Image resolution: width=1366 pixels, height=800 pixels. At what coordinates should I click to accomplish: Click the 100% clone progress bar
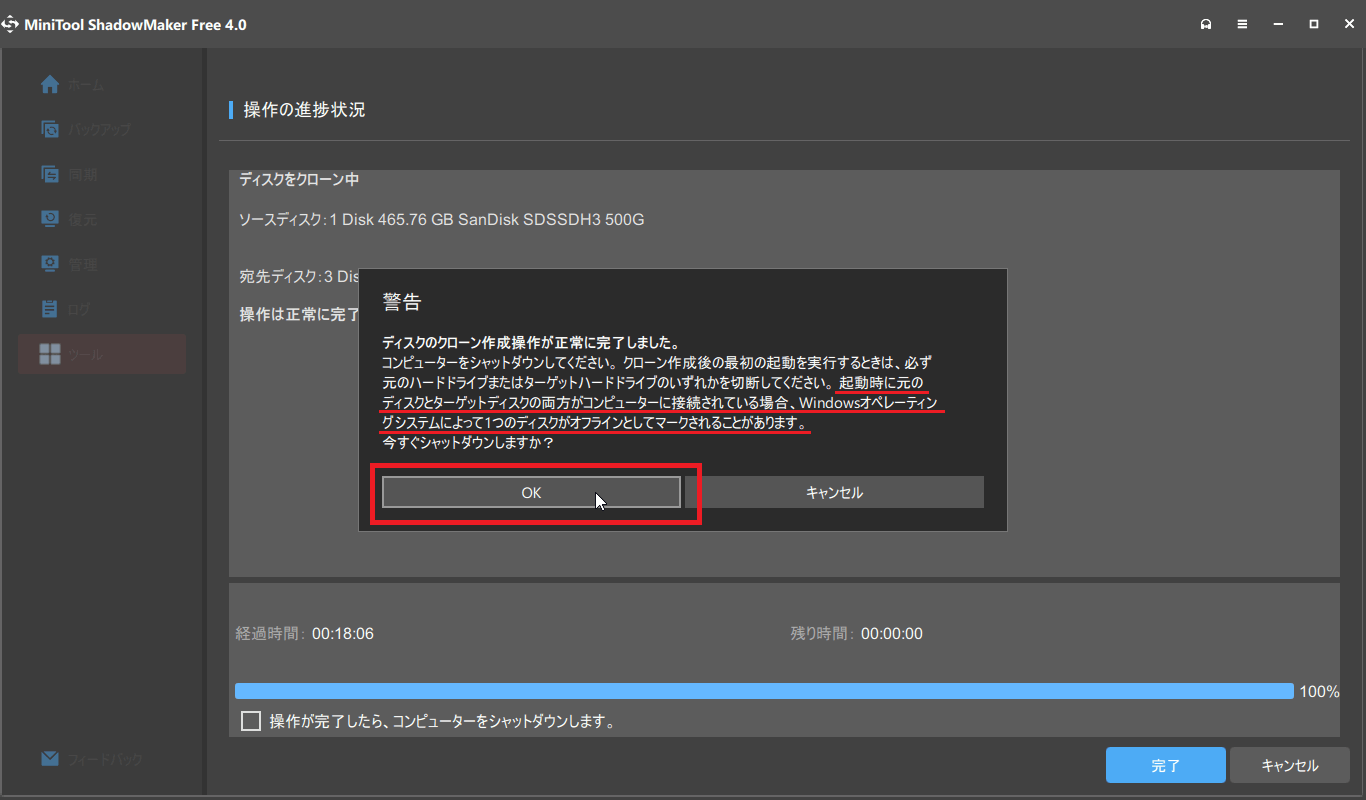[x=764, y=691]
